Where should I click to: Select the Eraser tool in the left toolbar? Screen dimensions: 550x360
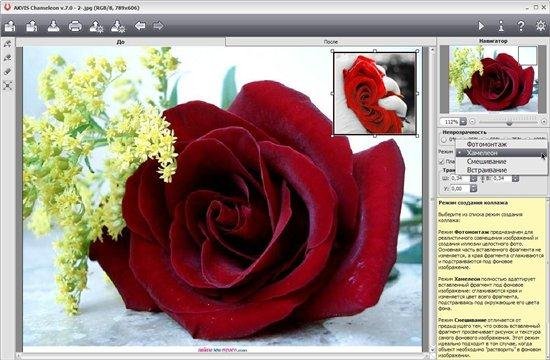(x=8, y=72)
